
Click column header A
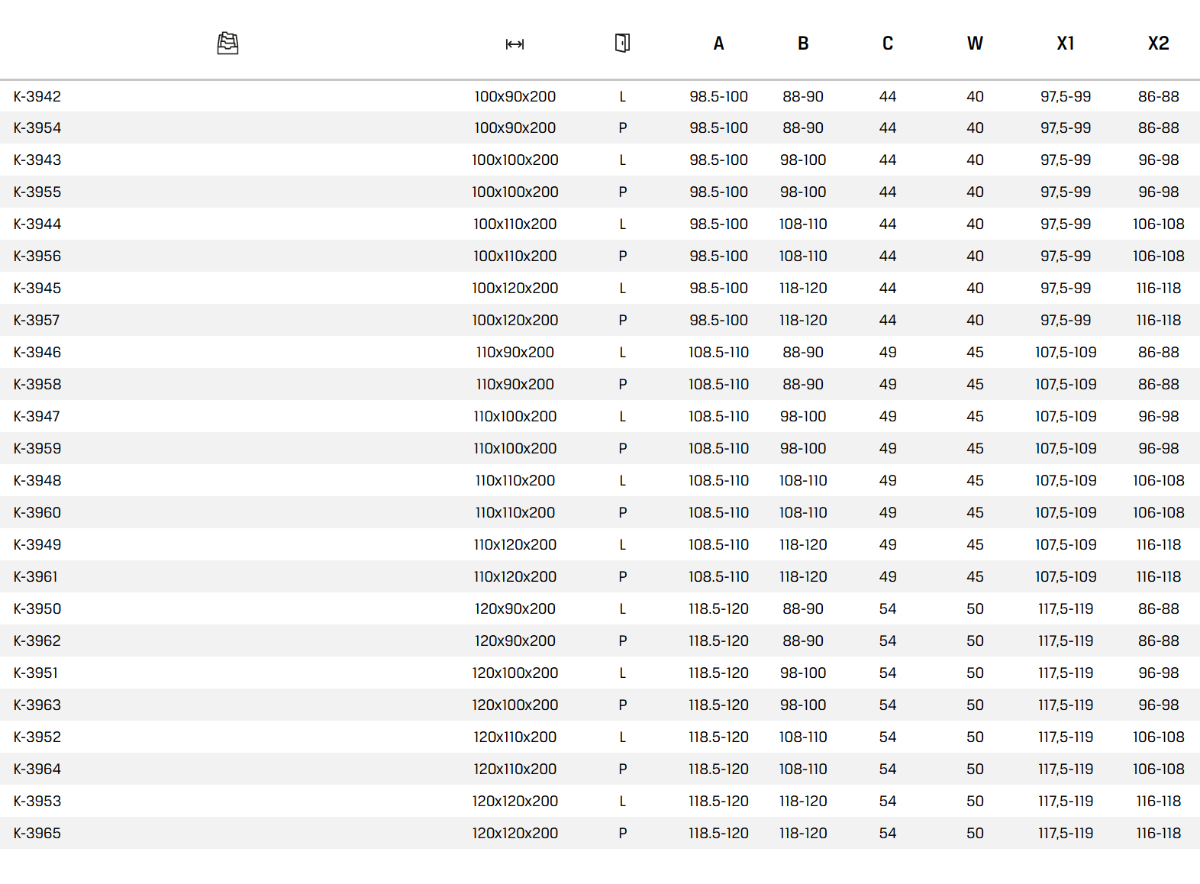click(718, 44)
